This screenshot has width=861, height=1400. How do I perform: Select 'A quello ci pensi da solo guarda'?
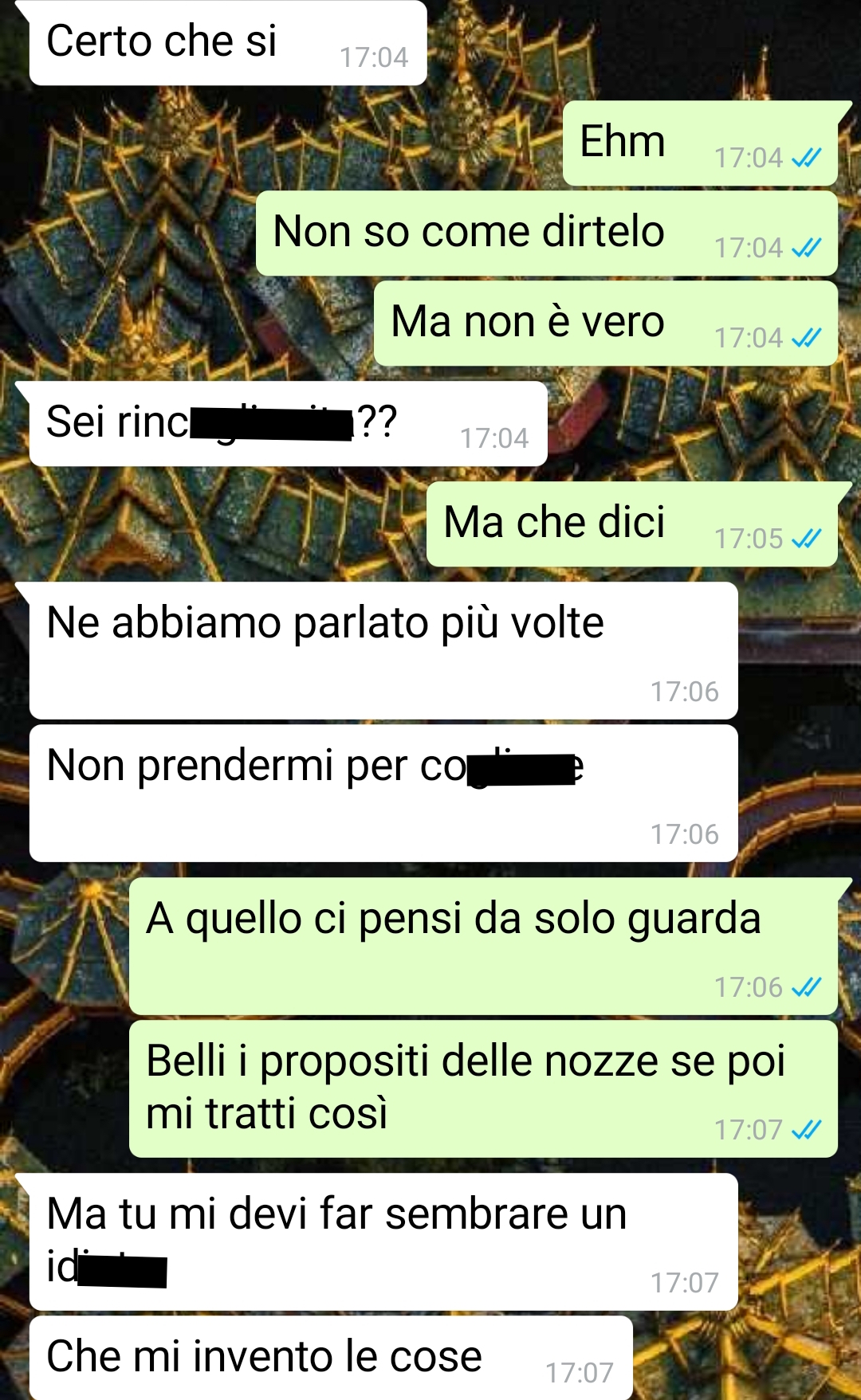(x=483, y=946)
